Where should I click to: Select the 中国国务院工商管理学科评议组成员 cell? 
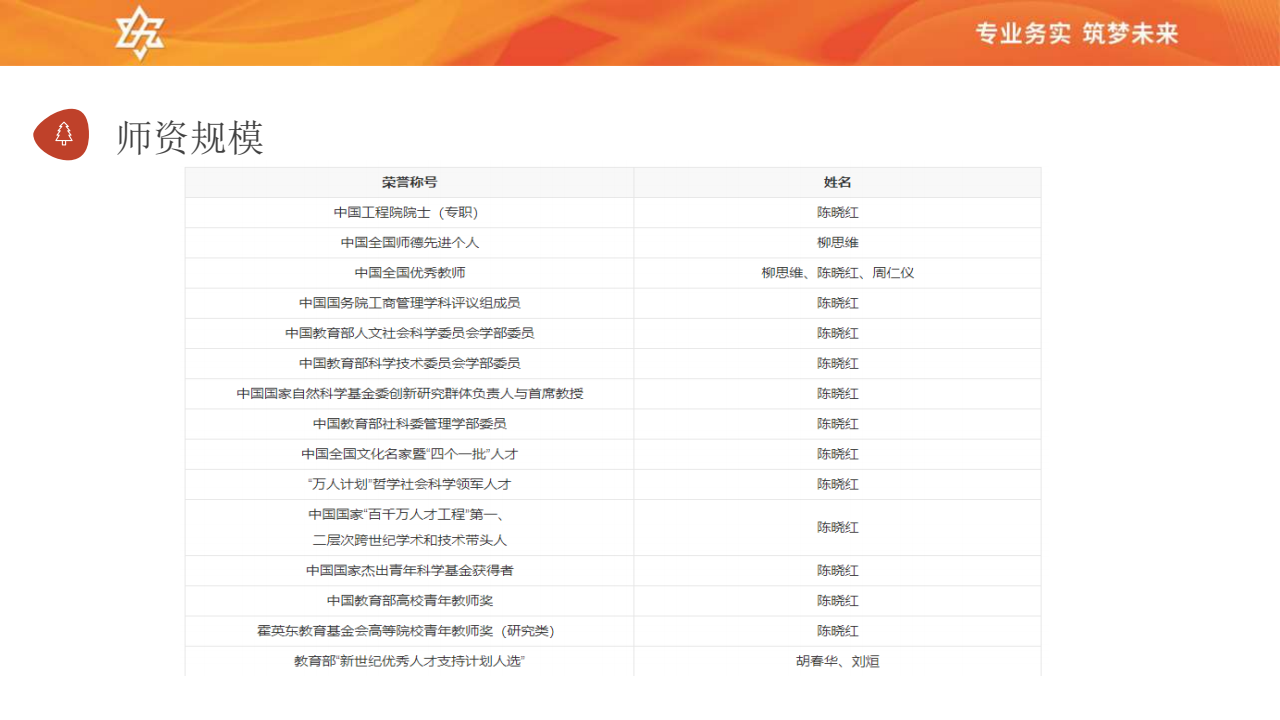click(409, 303)
